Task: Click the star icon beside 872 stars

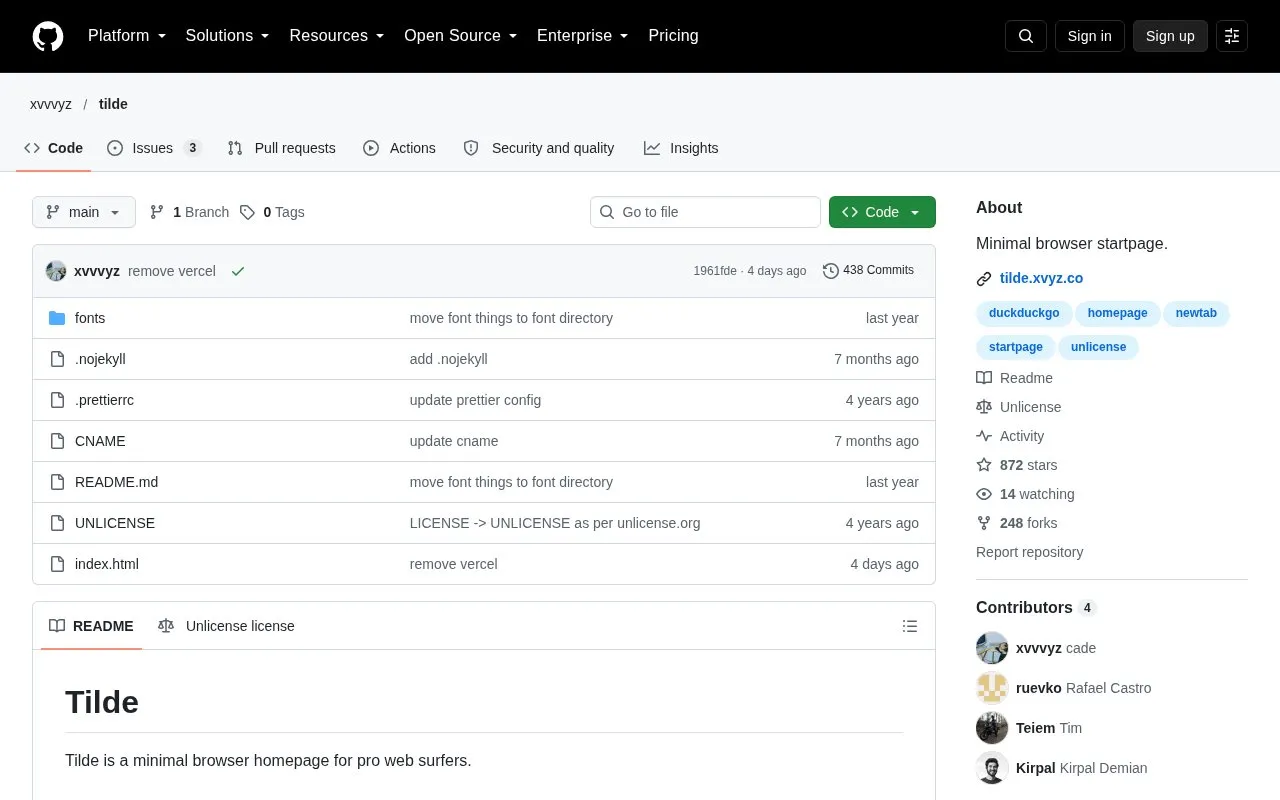Action: (984, 465)
